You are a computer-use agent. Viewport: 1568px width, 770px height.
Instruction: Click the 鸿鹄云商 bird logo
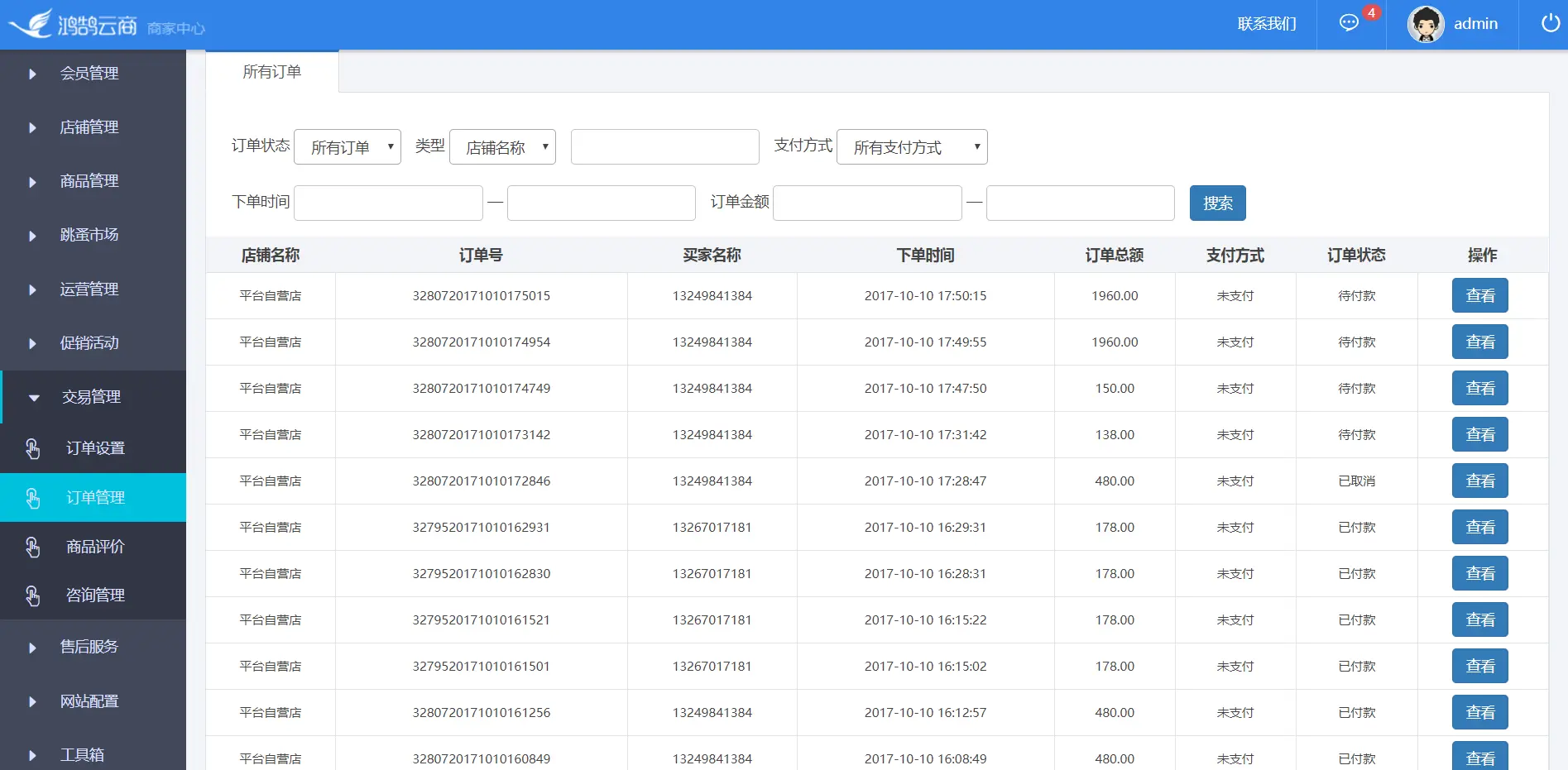tap(31, 24)
